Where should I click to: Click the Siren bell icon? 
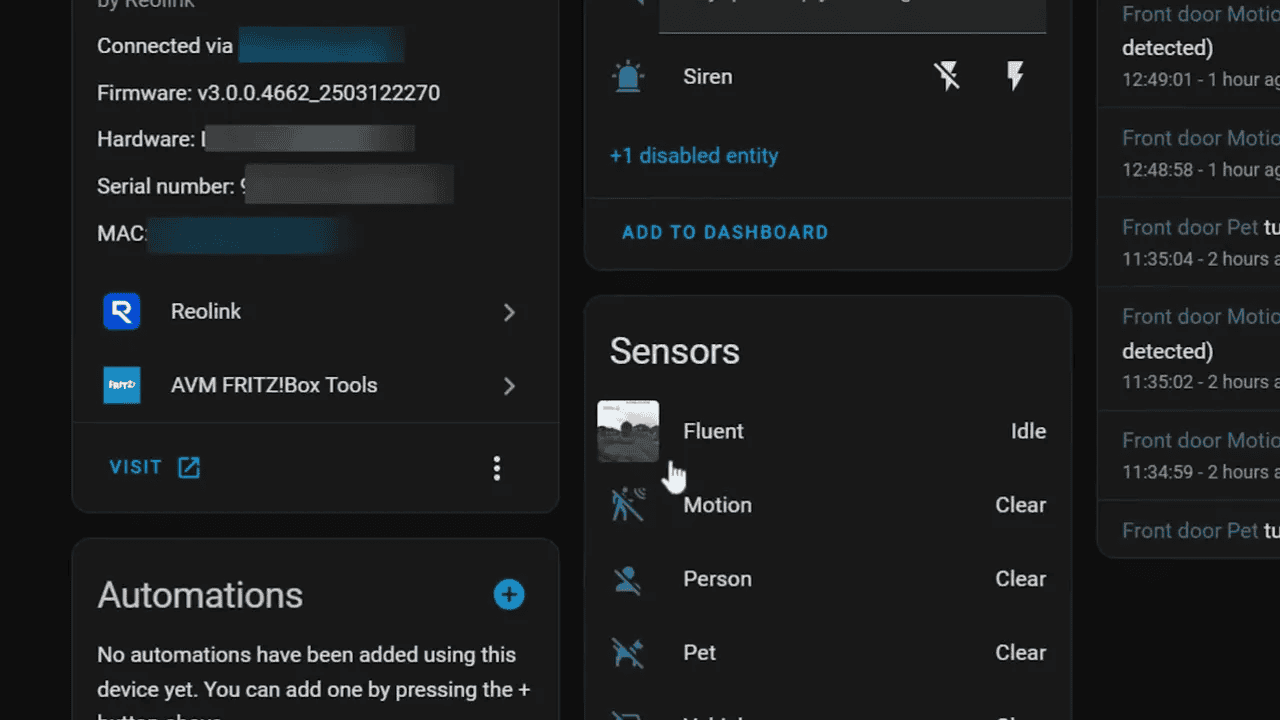628,76
